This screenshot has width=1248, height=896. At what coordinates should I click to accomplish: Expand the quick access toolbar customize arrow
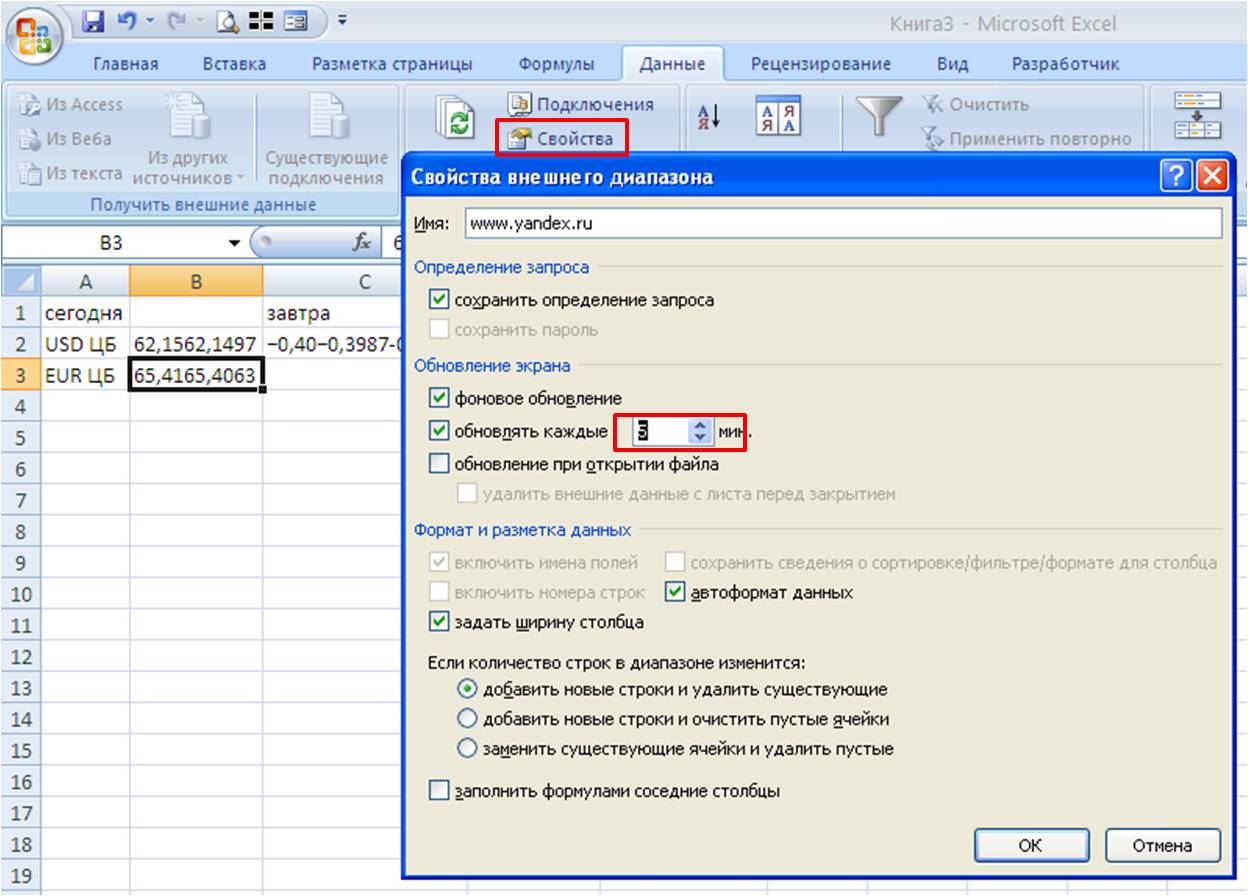(342, 20)
